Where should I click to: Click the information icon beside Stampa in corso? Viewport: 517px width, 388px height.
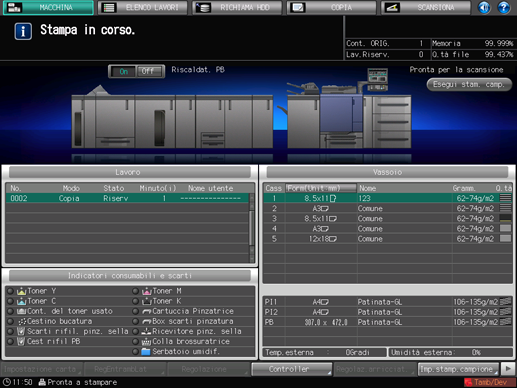23,31
